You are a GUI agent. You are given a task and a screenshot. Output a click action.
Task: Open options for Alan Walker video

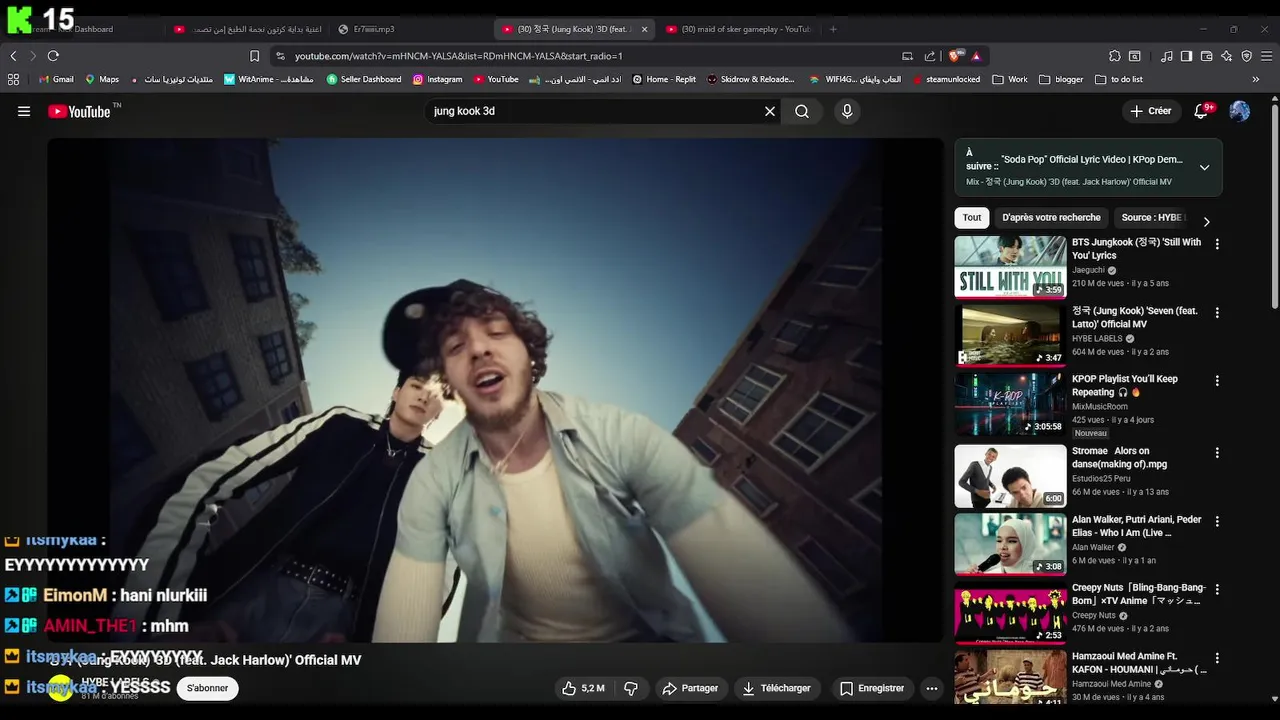(x=1217, y=522)
